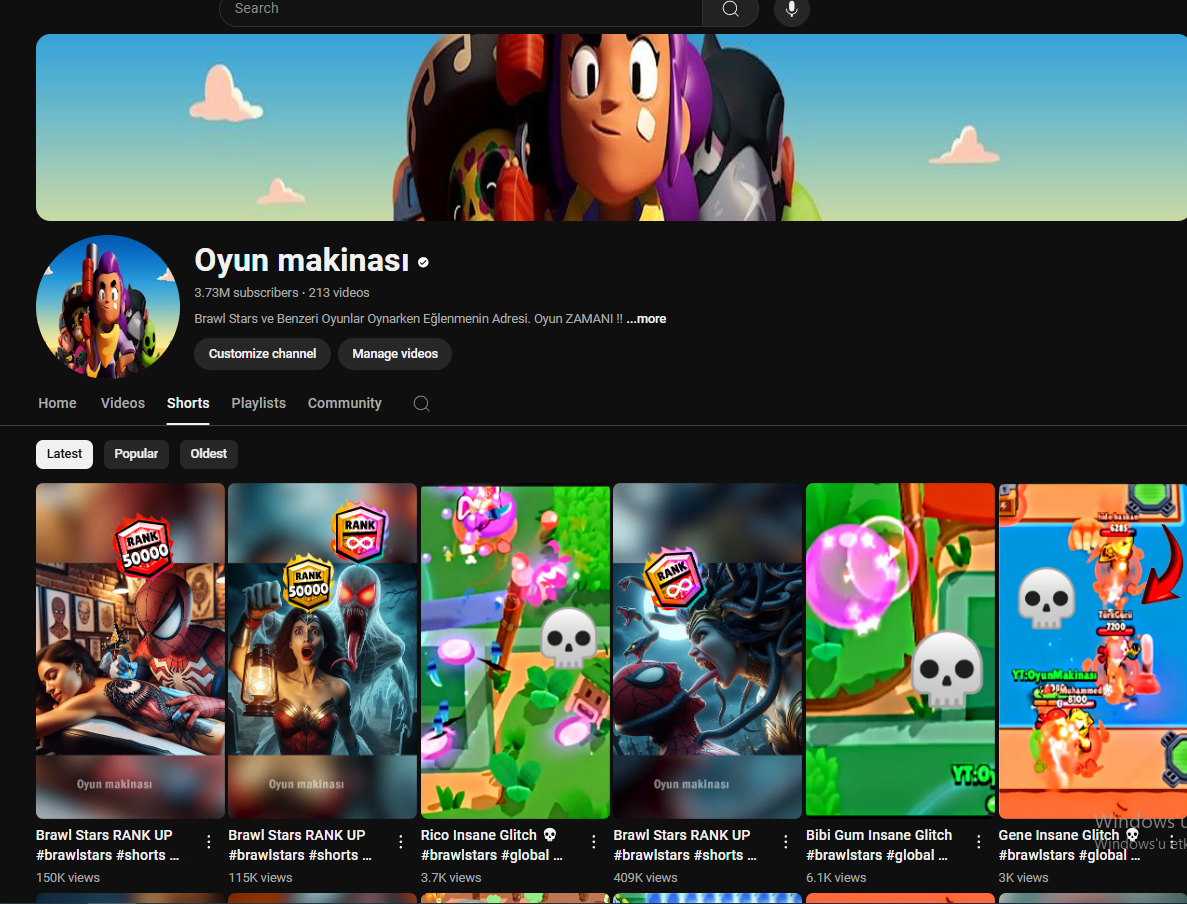Open options menu for 409K views short
Screen dimensions: 1187x904
point(786,841)
